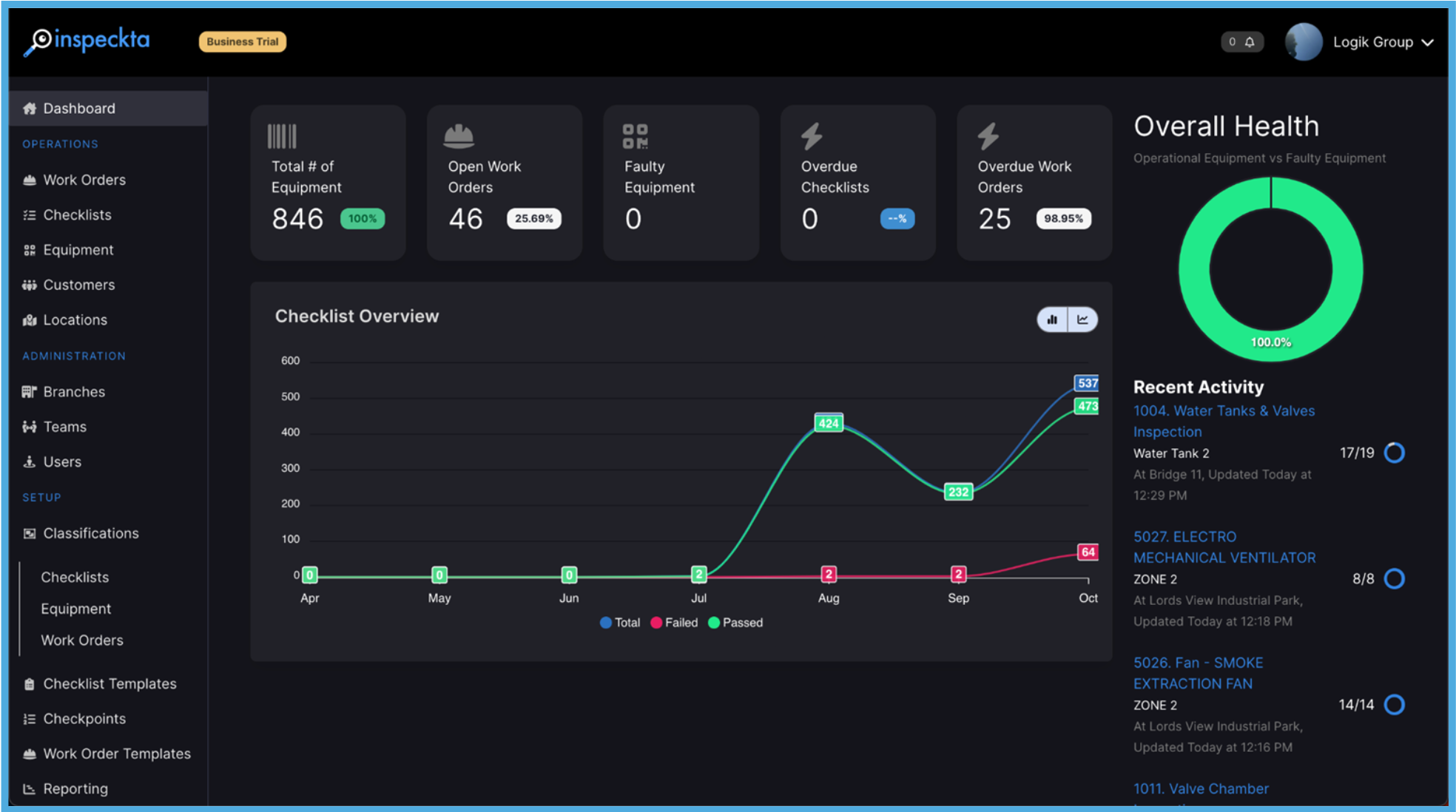Click the notification bell icon

click(x=1250, y=42)
